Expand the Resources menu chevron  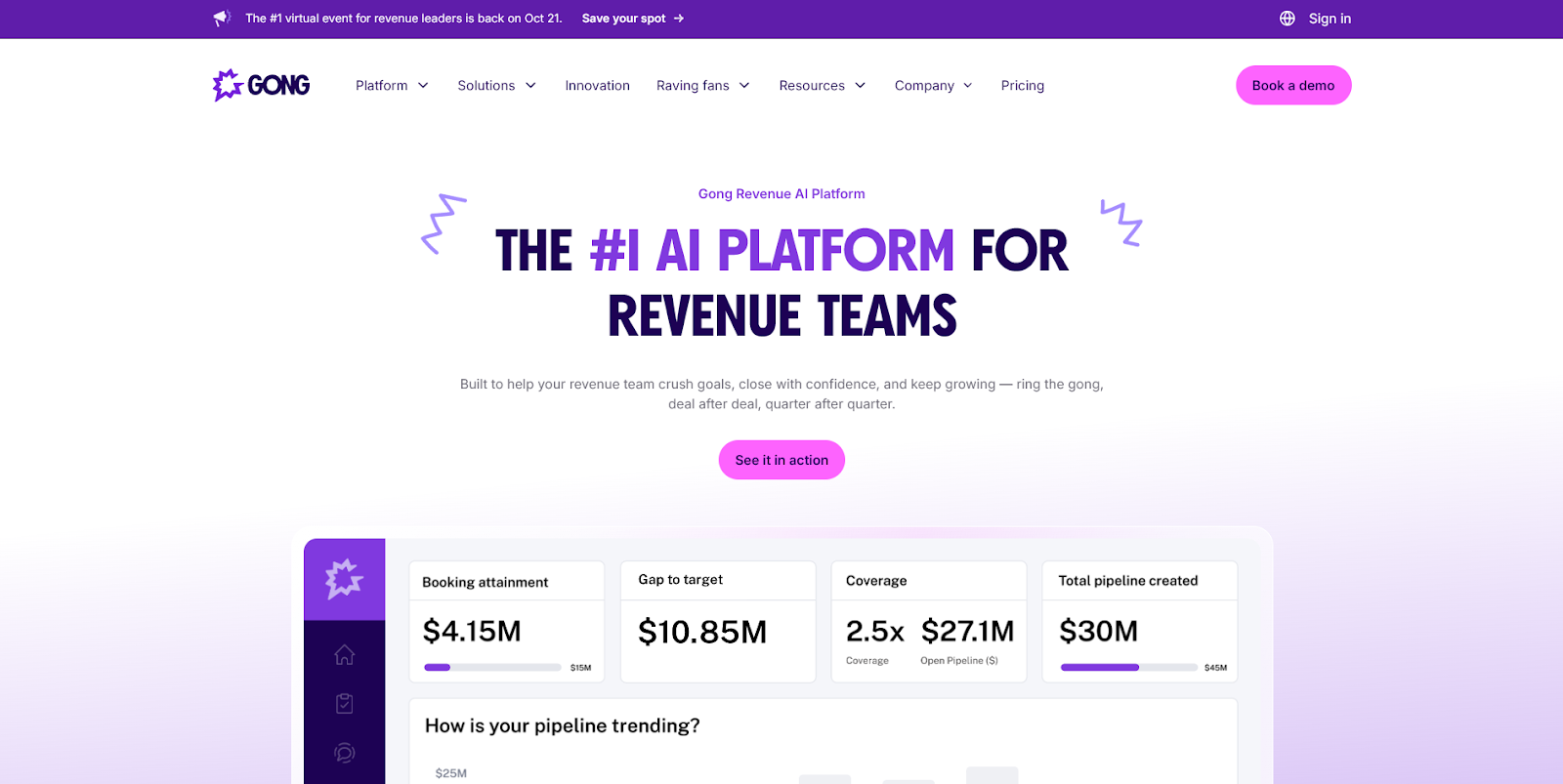pos(861,86)
